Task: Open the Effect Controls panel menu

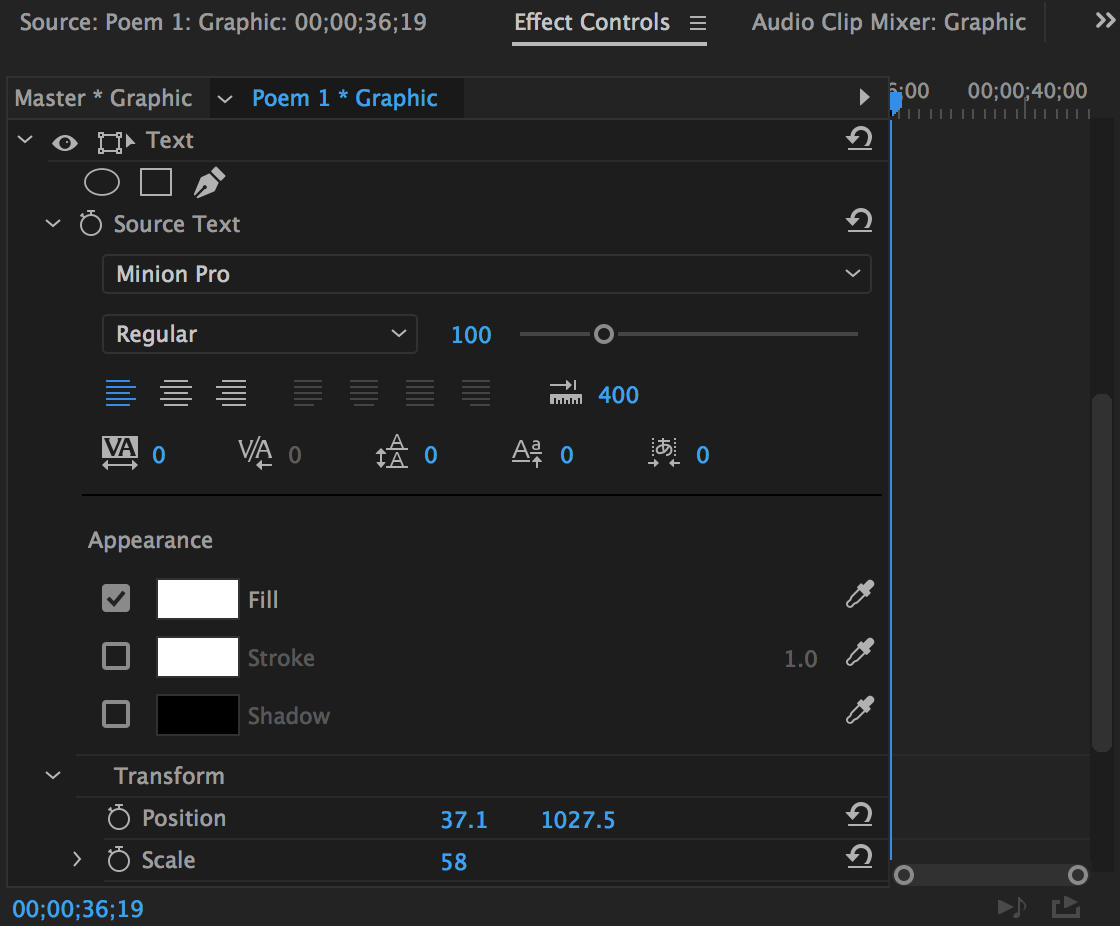Action: 698,24
